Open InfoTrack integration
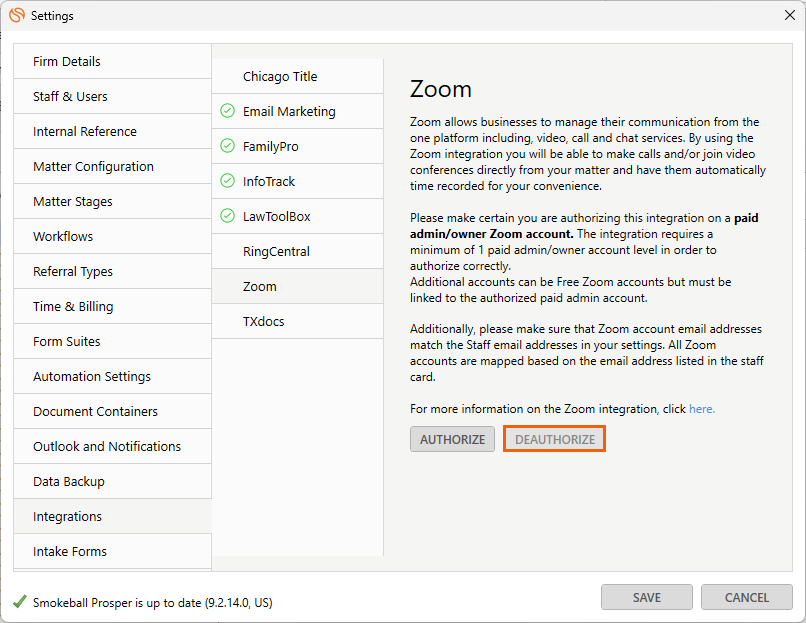The image size is (806, 623). (x=298, y=181)
